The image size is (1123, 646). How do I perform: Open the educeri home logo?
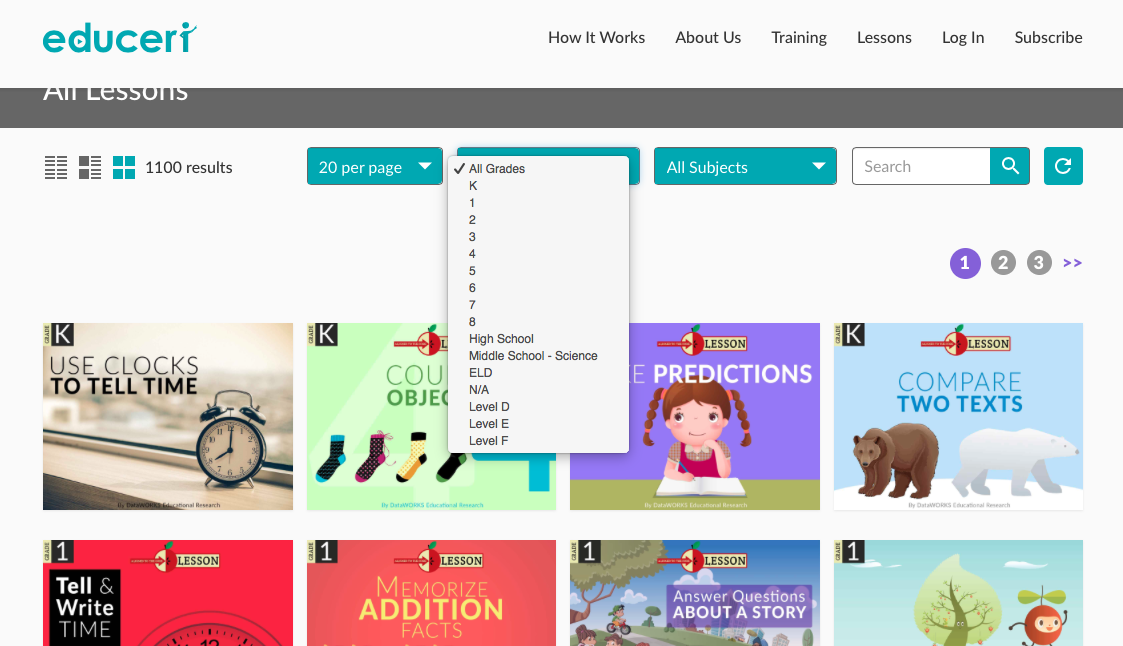tap(118, 37)
